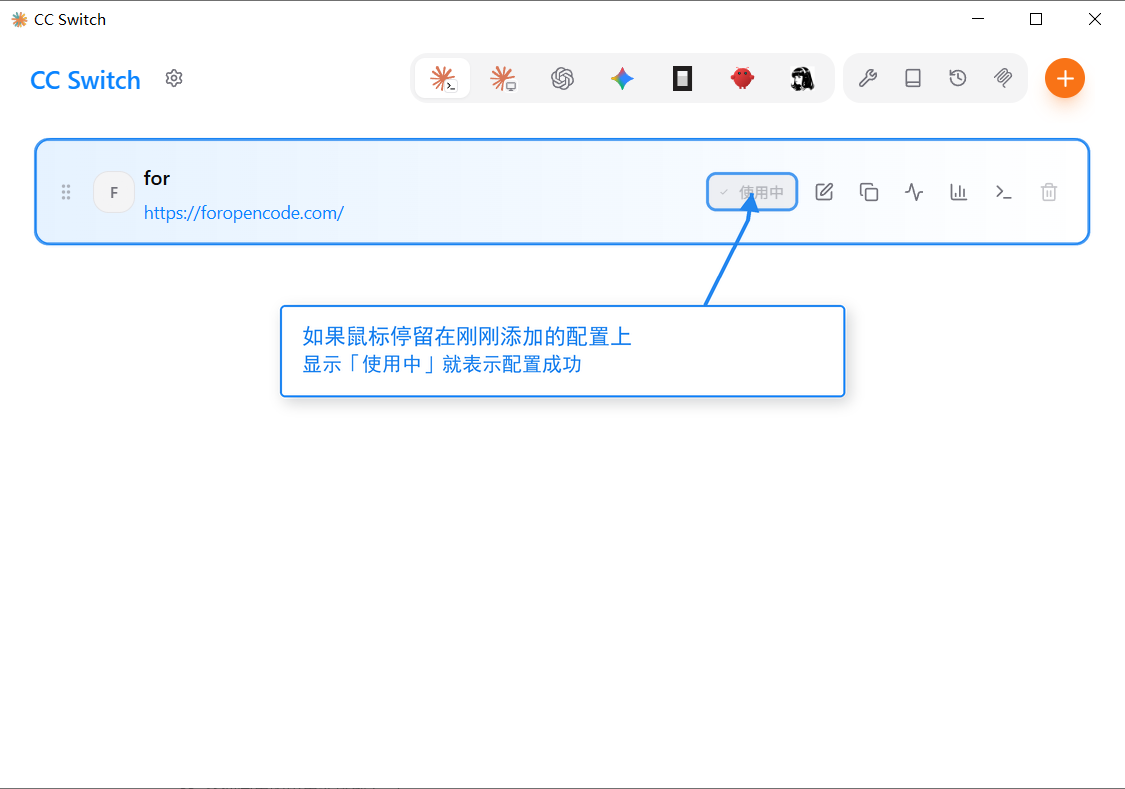This screenshot has height=789, width=1125.
Task: Edit the for provider configuration
Action: tap(824, 192)
